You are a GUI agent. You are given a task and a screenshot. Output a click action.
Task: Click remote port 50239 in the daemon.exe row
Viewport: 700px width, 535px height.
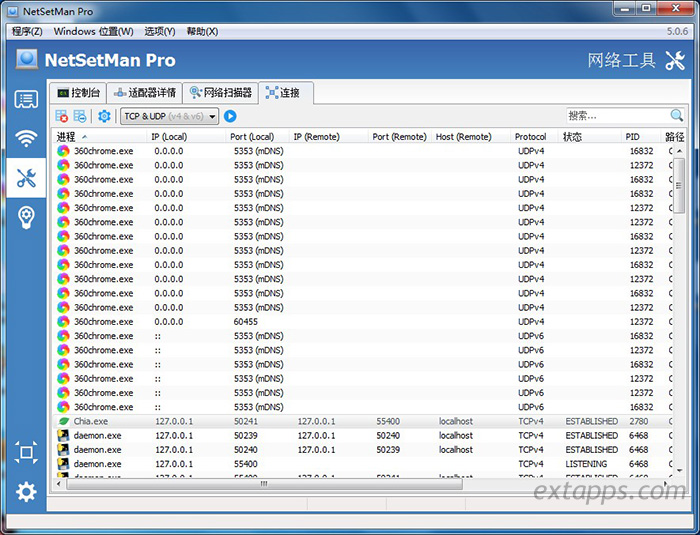[x=388, y=450]
